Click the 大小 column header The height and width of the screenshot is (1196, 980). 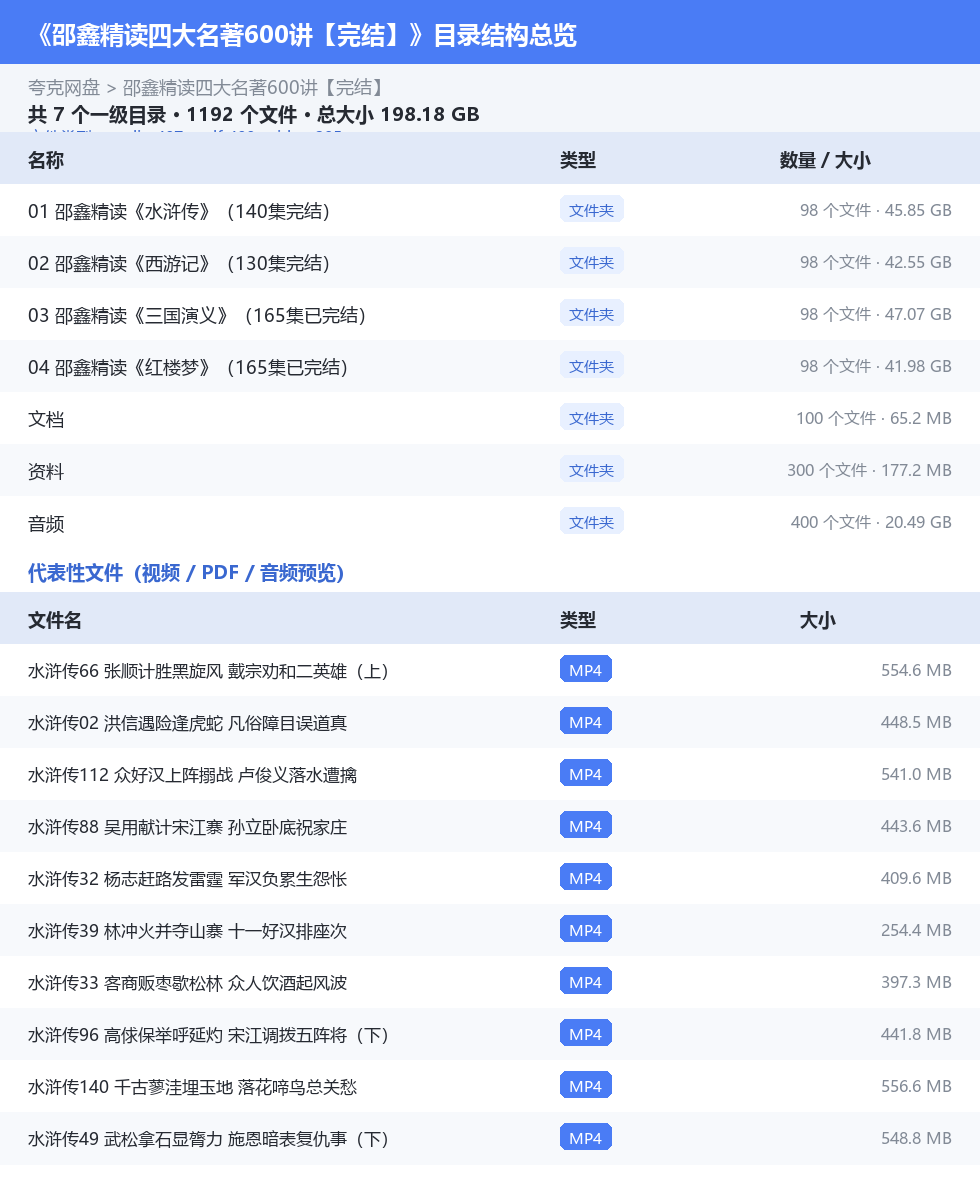pos(818,620)
